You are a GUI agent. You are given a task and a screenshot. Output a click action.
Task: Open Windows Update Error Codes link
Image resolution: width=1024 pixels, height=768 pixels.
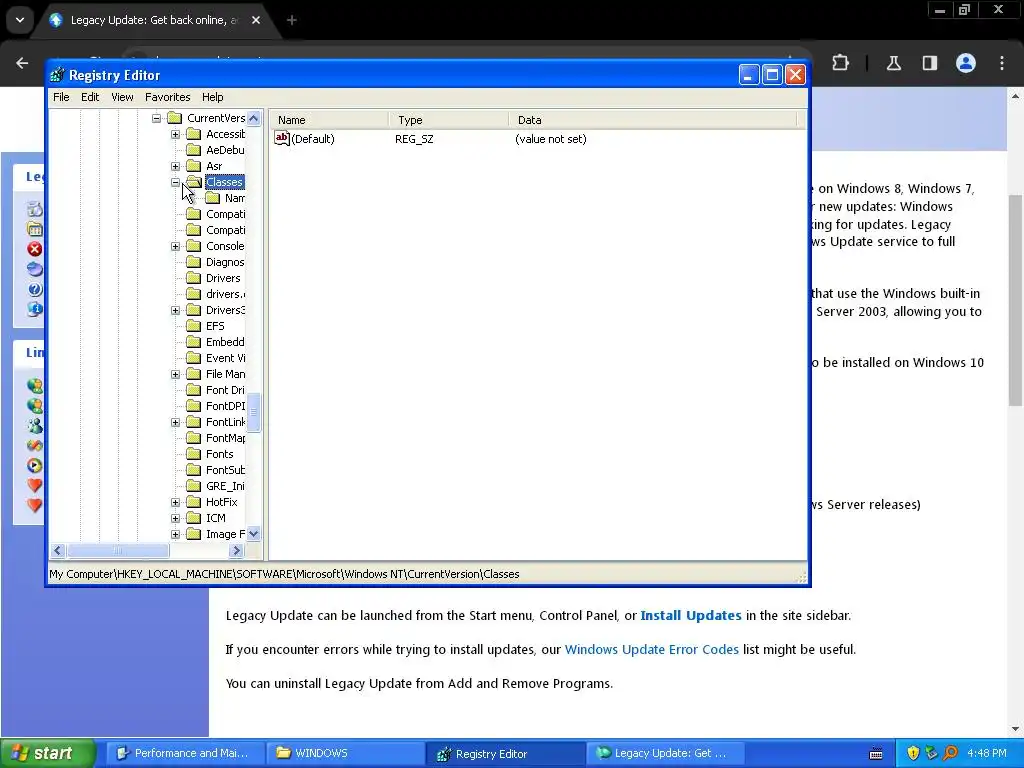point(652,649)
